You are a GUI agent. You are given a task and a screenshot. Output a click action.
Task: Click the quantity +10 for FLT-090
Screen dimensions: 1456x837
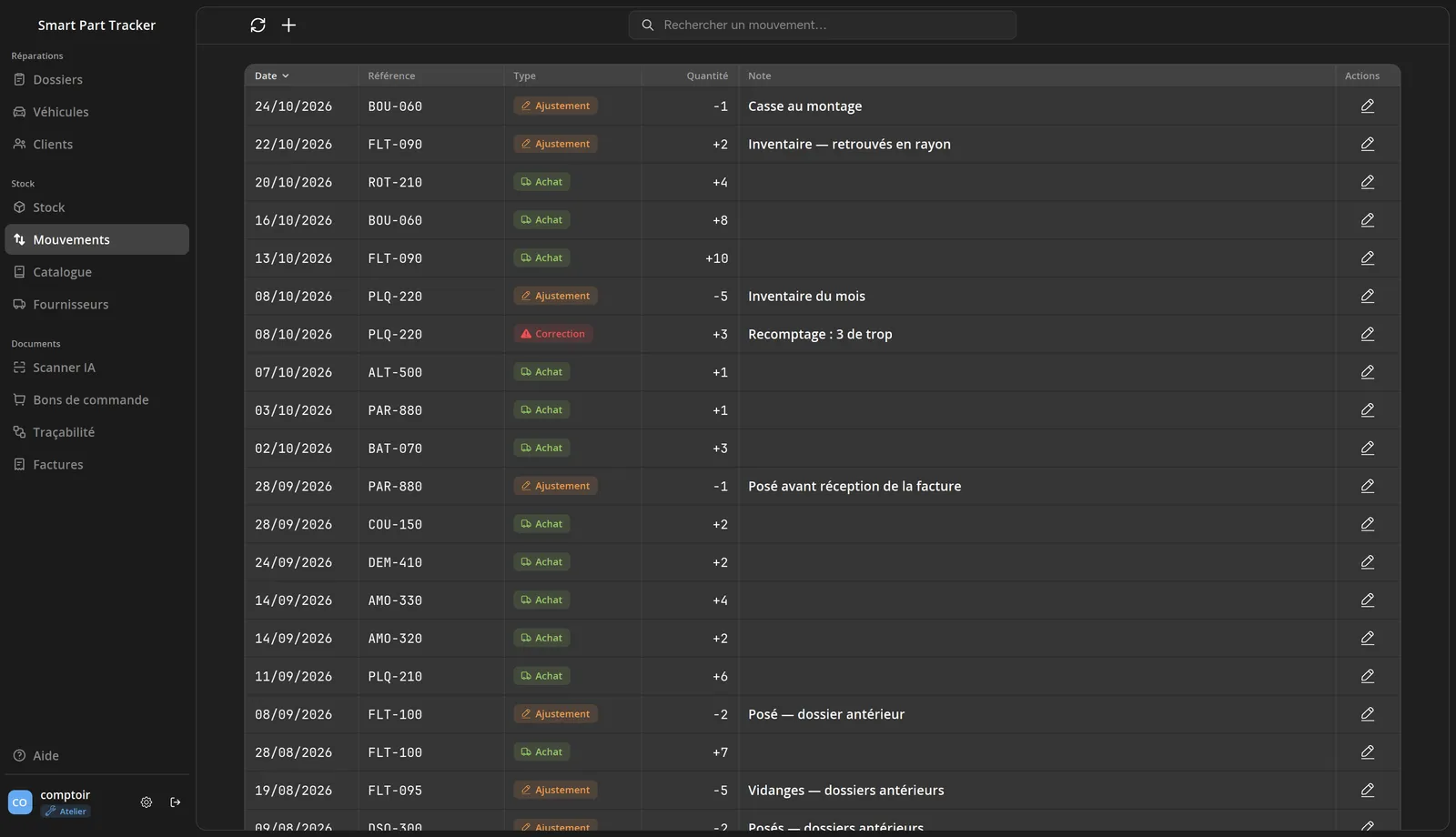click(x=716, y=258)
